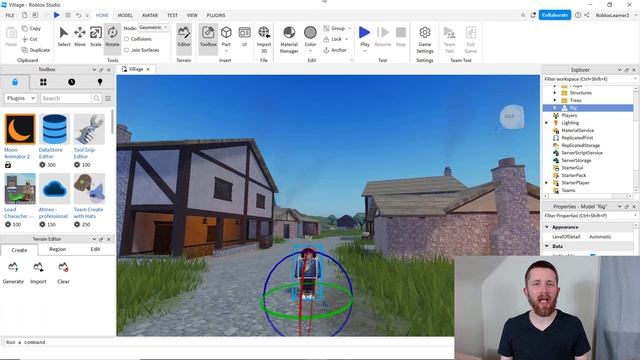
Task: Switch to the AVATAR ribbon tab
Action: coord(150,15)
